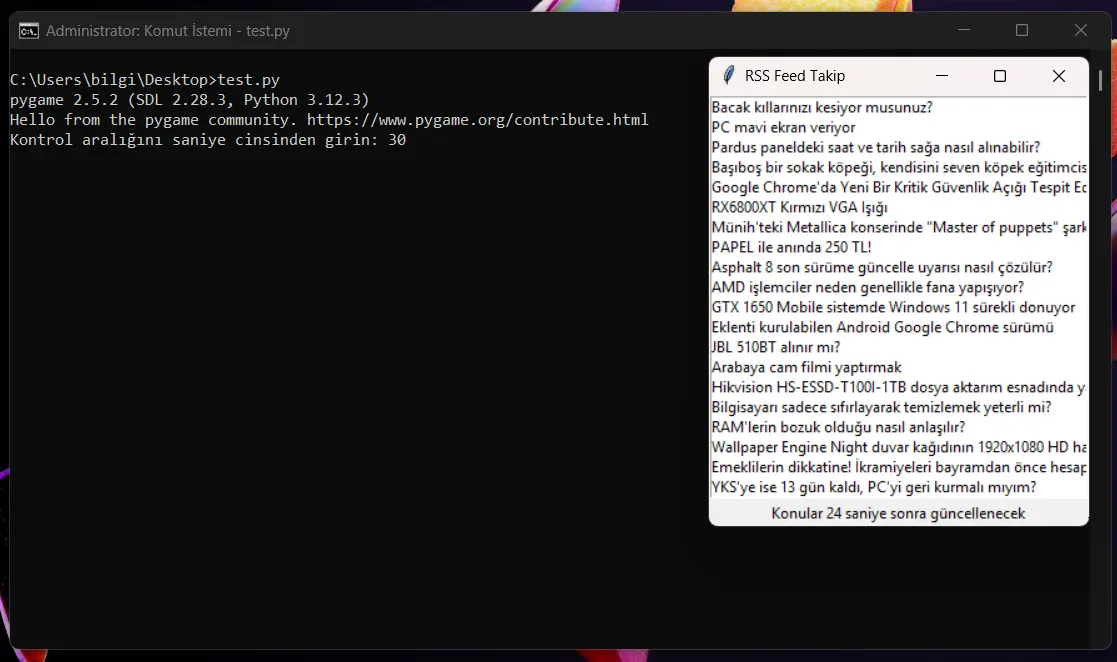Click the 'Kontrol aralığını saniye cinsinden girin' prompt line

pos(208,140)
